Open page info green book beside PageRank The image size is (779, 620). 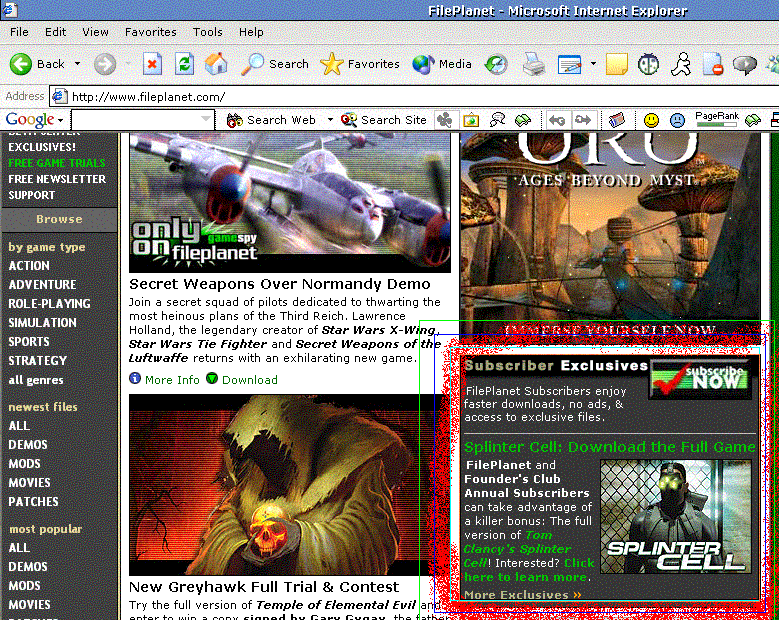(753, 120)
